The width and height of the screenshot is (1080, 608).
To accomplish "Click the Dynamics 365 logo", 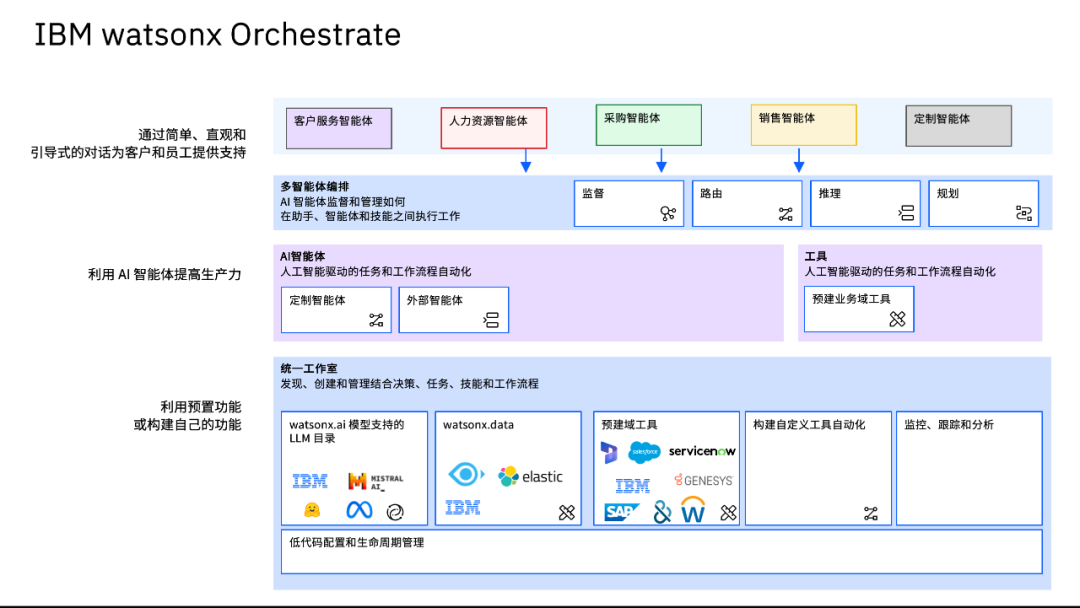I will pos(609,452).
